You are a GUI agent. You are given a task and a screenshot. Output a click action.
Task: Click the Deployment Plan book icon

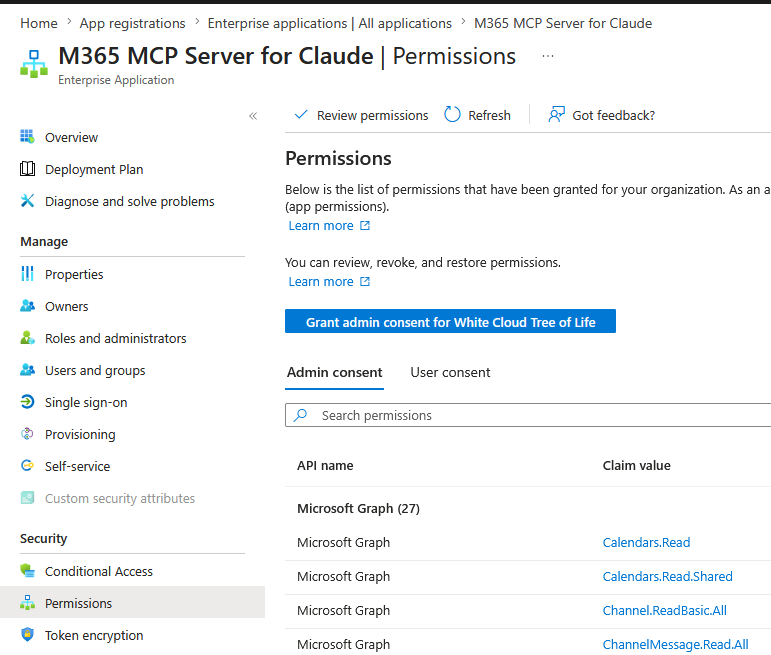[28, 169]
